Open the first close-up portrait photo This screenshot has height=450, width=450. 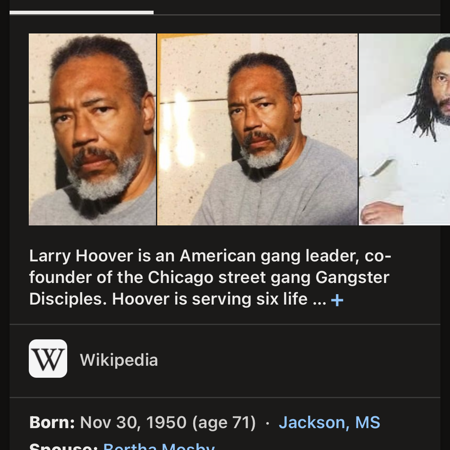(x=92, y=129)
